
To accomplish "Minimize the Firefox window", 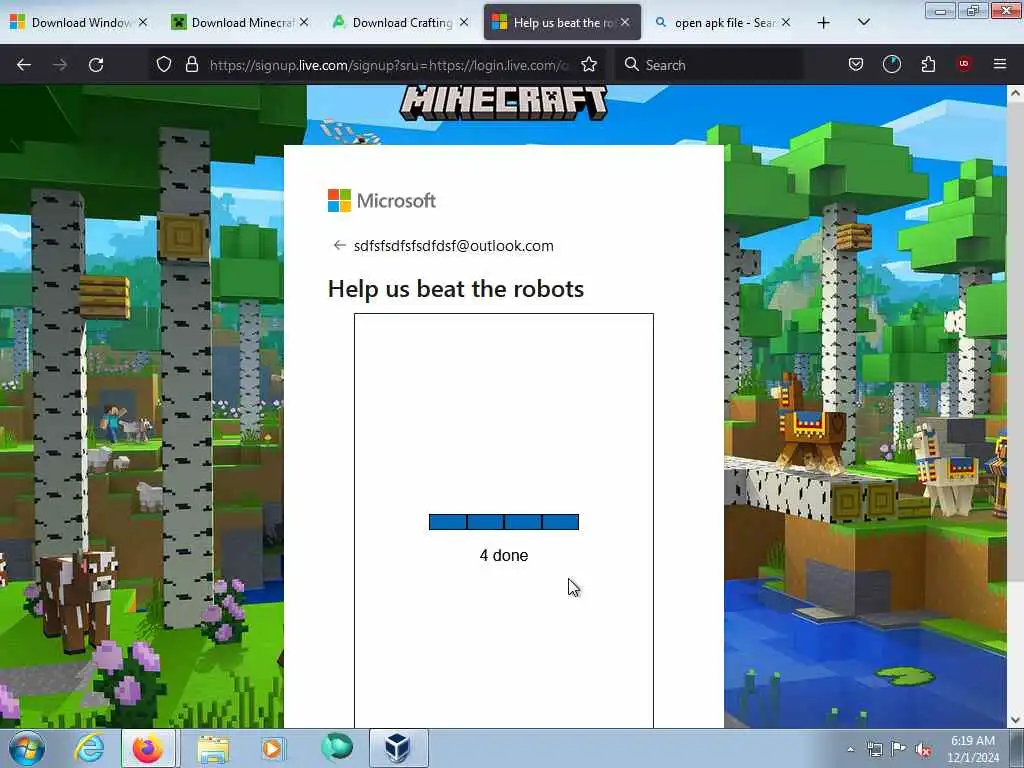I will [940, 10].
